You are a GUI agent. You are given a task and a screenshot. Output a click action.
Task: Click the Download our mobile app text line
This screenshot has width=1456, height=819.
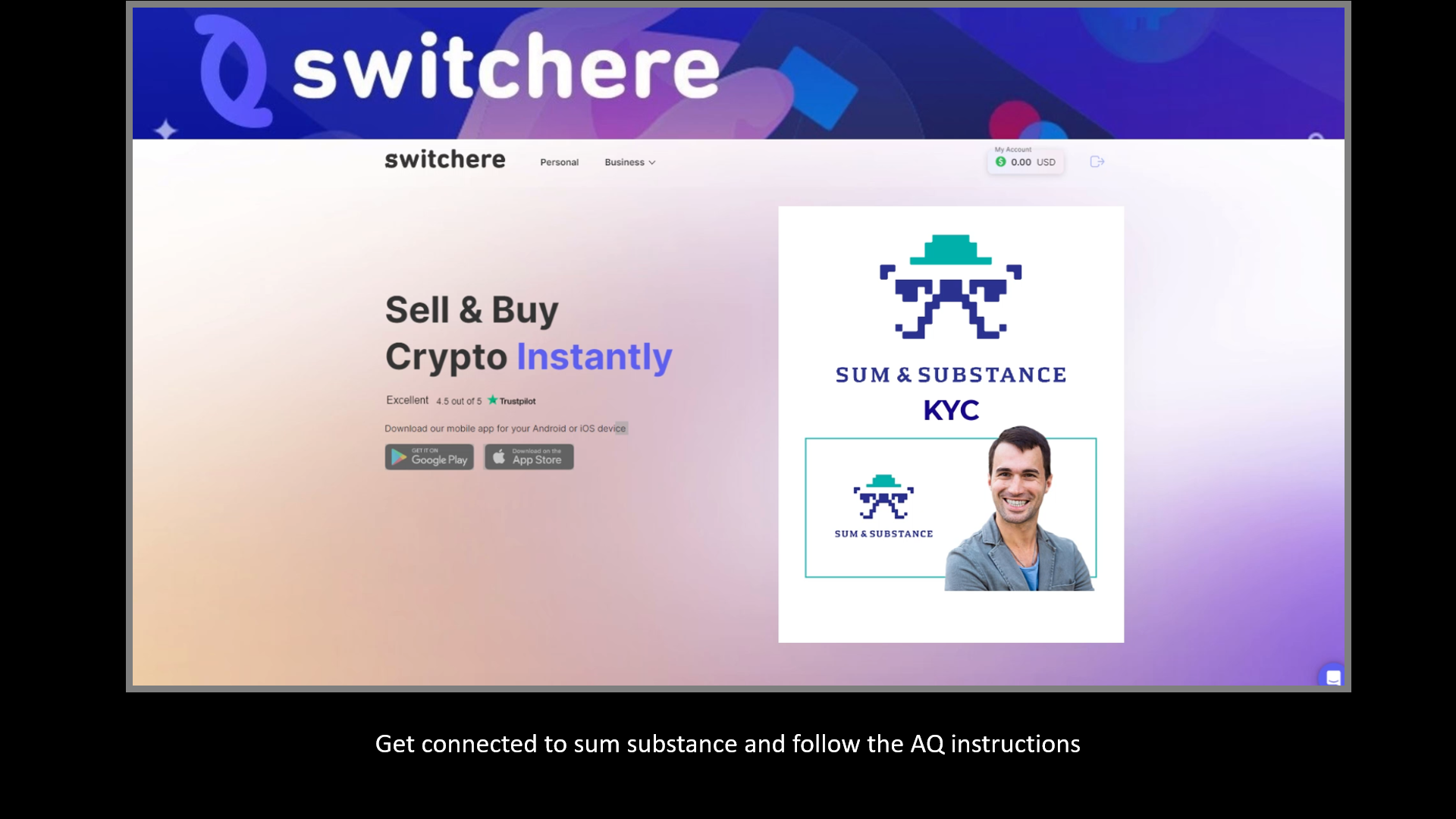(506, 428)
